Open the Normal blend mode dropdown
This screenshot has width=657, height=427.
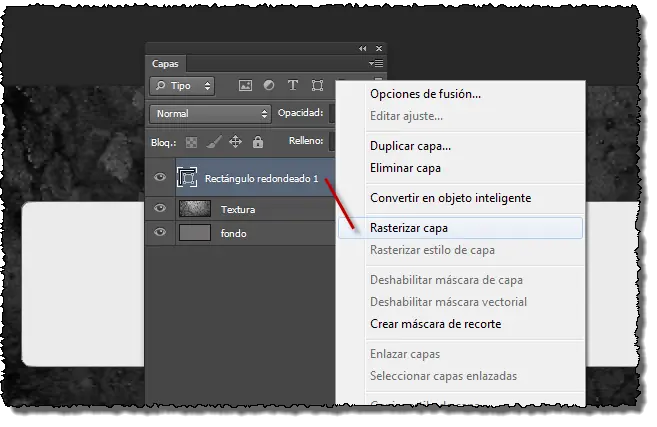(210, 114)
